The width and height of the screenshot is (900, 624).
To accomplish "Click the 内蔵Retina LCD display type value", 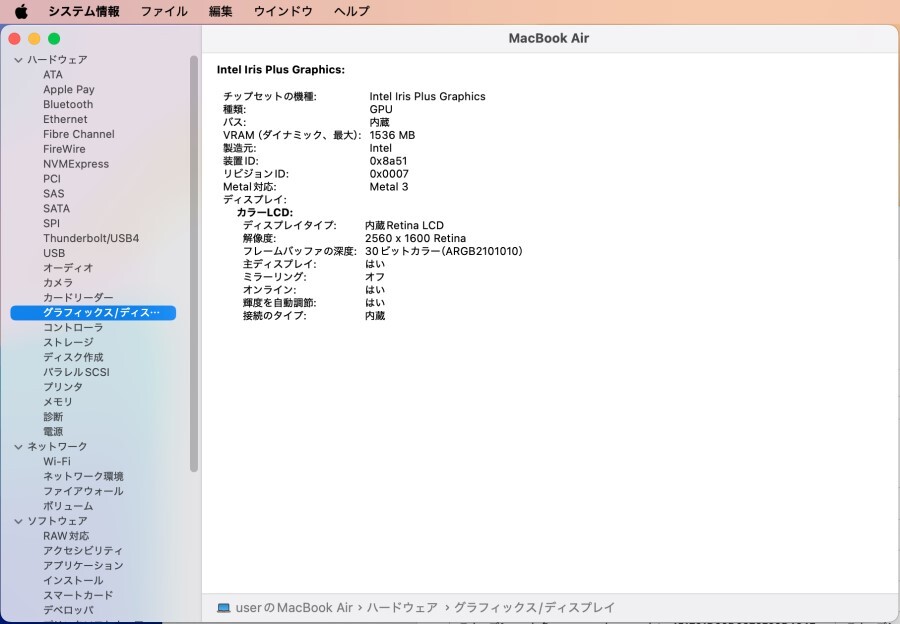I will click(404, 226).
